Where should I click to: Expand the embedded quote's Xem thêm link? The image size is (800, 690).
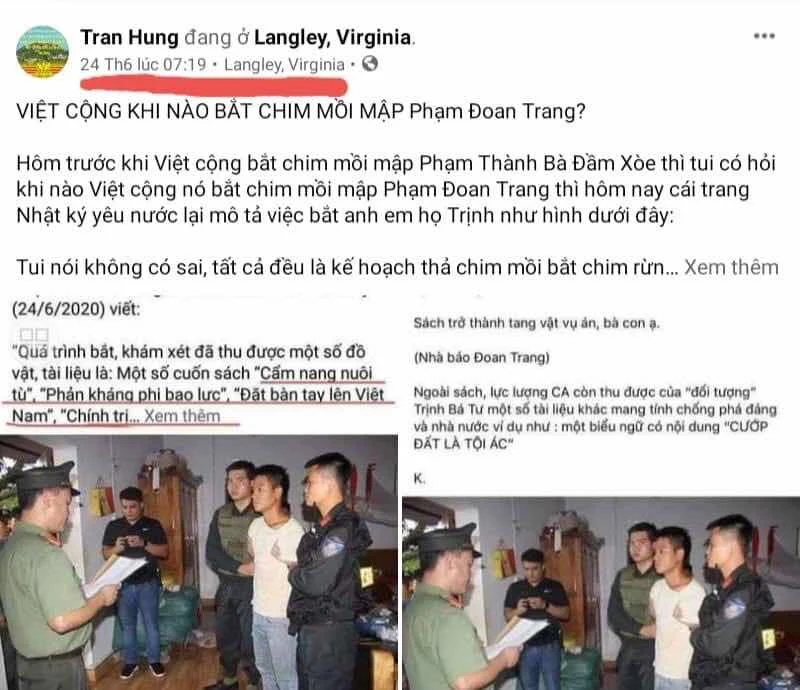click(182, 416)
